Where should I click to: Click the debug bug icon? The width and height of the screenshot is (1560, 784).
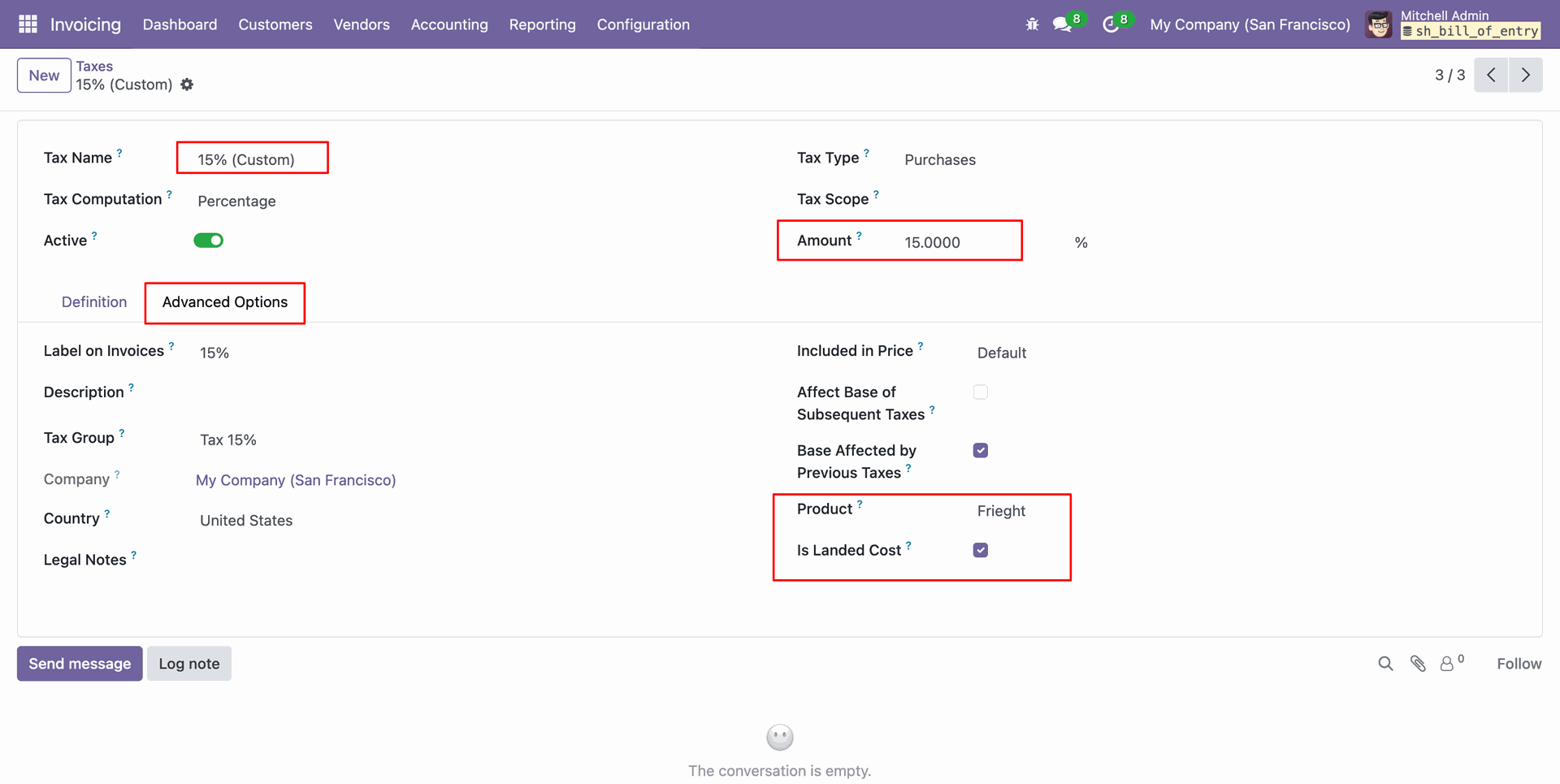tap(1032, 24)
